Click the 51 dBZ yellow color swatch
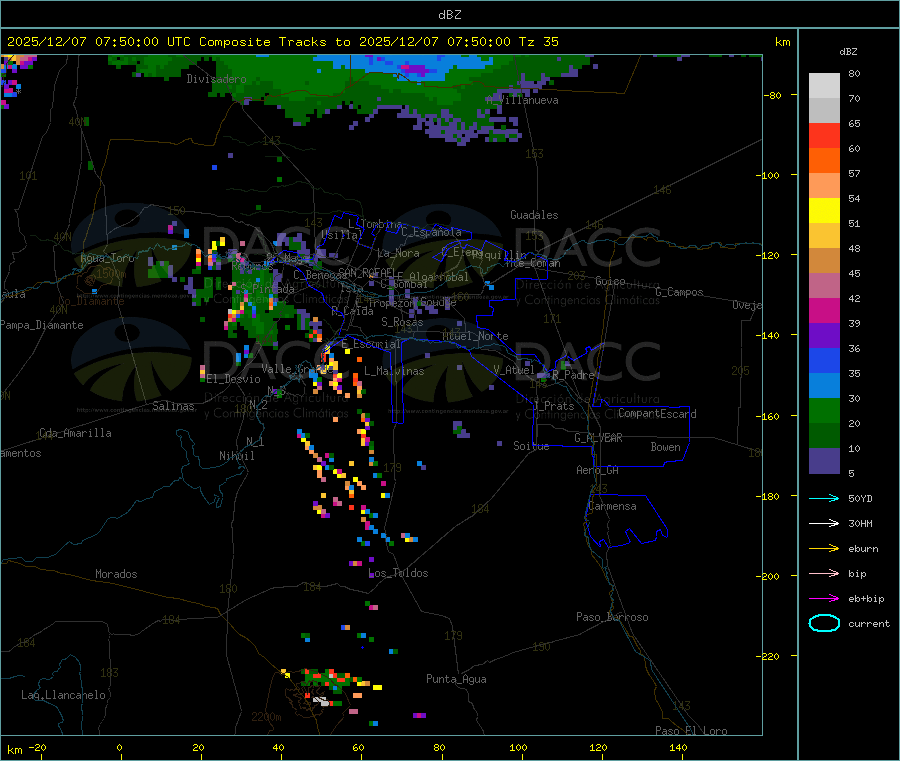Viewport: 900px width, 761px height. coord(824,211)
